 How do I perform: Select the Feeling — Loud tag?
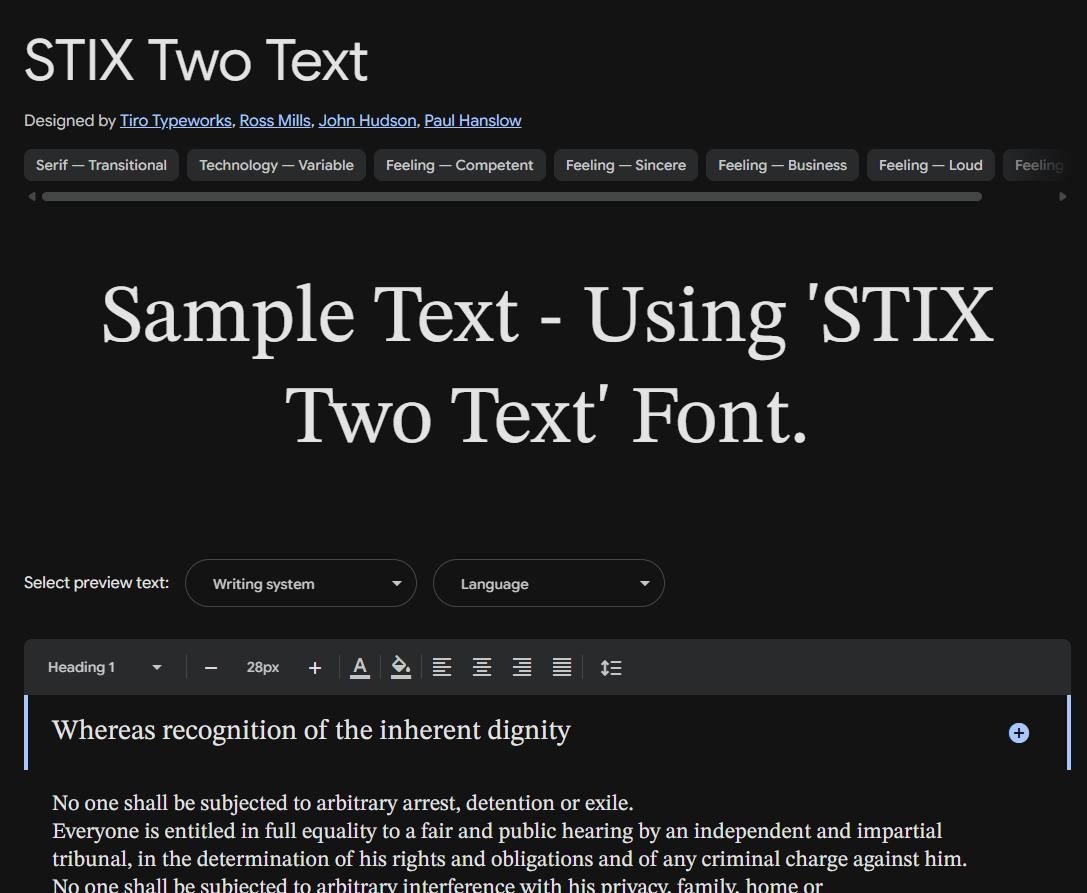[x=931, y=165]
